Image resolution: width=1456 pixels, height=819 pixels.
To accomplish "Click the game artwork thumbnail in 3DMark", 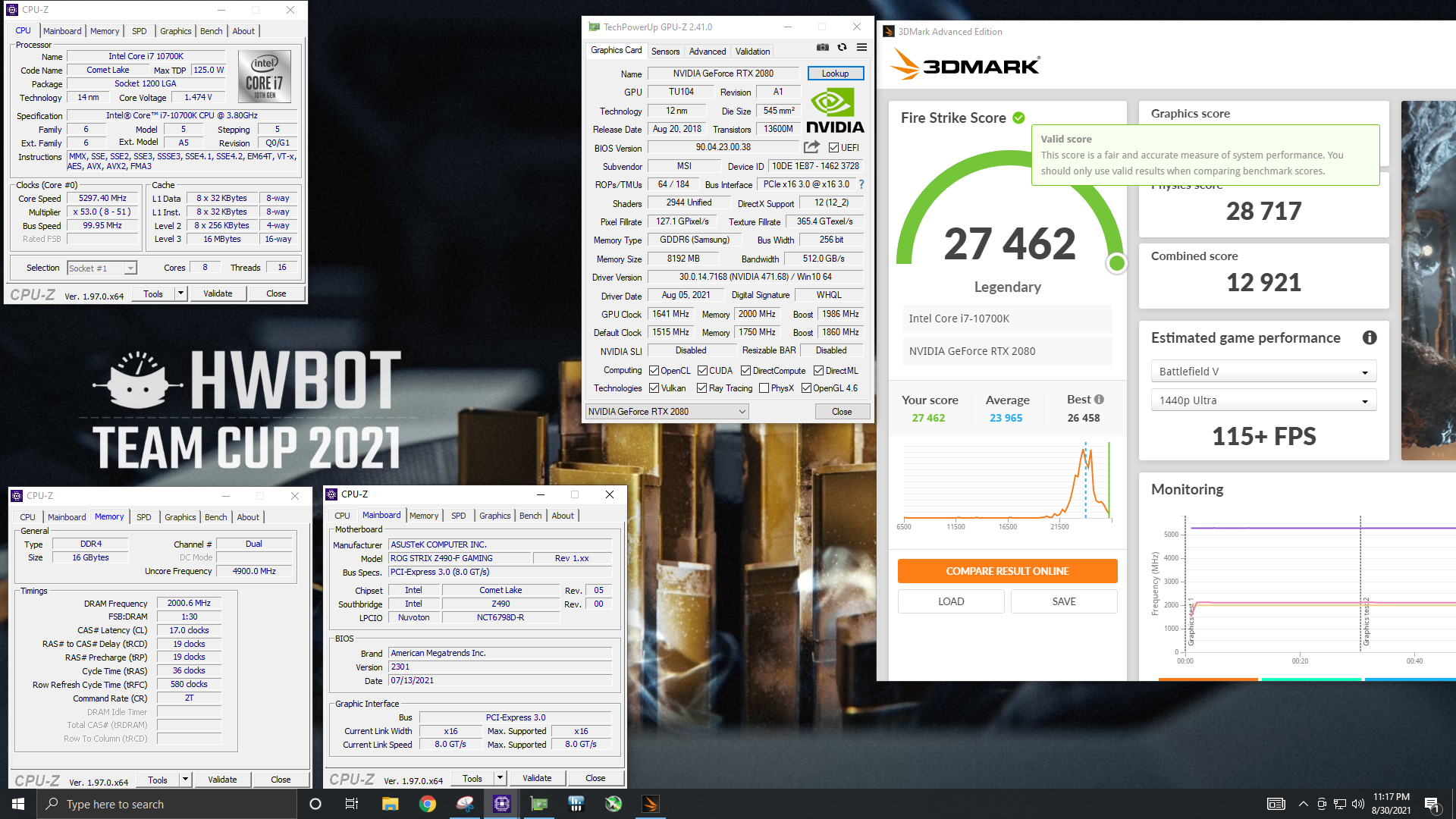I will (x=1429, y=281).
